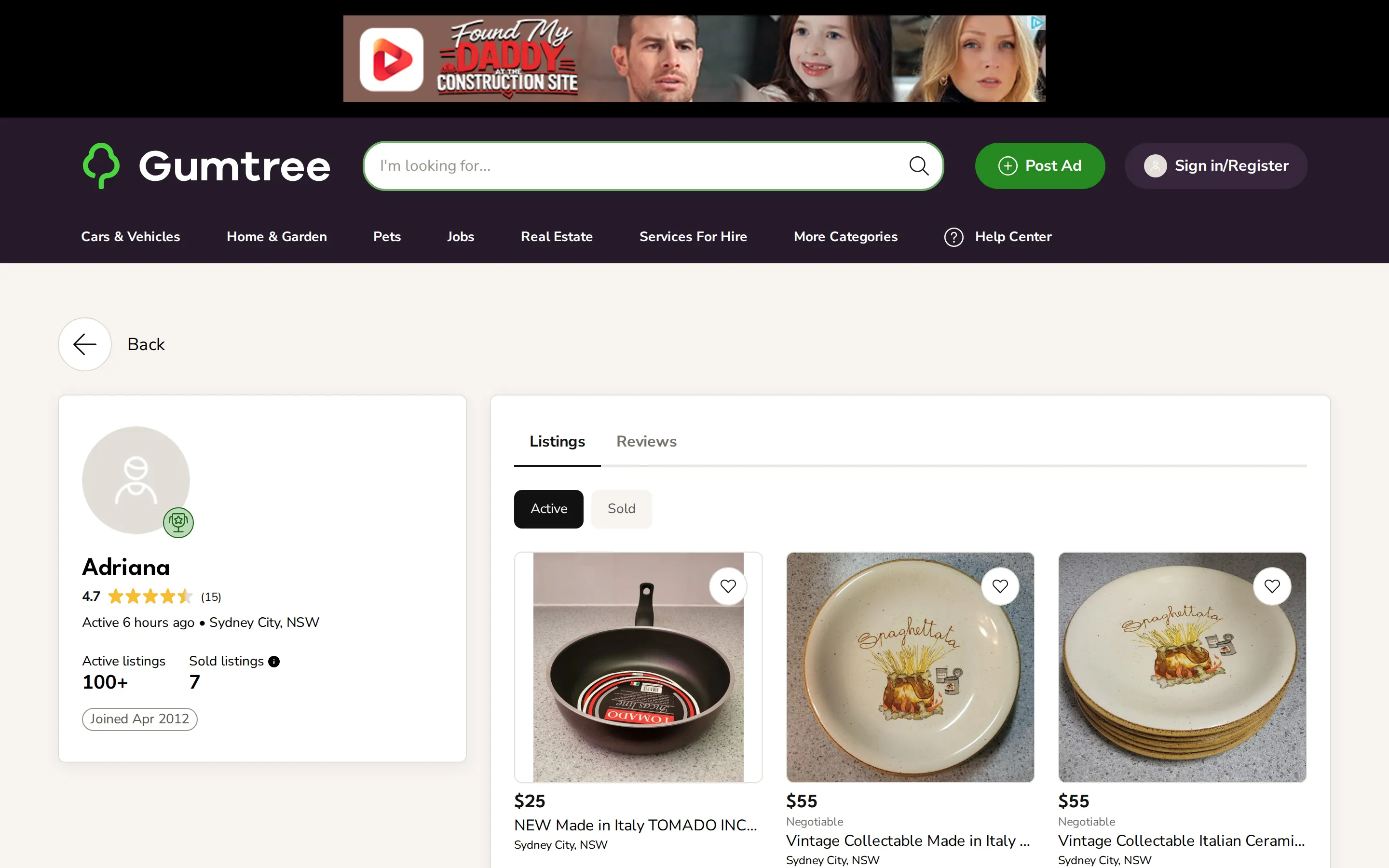Select the Sold listings filter
Image resolution: width=1389 pixels, height=868 pixels.
pyautogui.click(x=621, y=509)
